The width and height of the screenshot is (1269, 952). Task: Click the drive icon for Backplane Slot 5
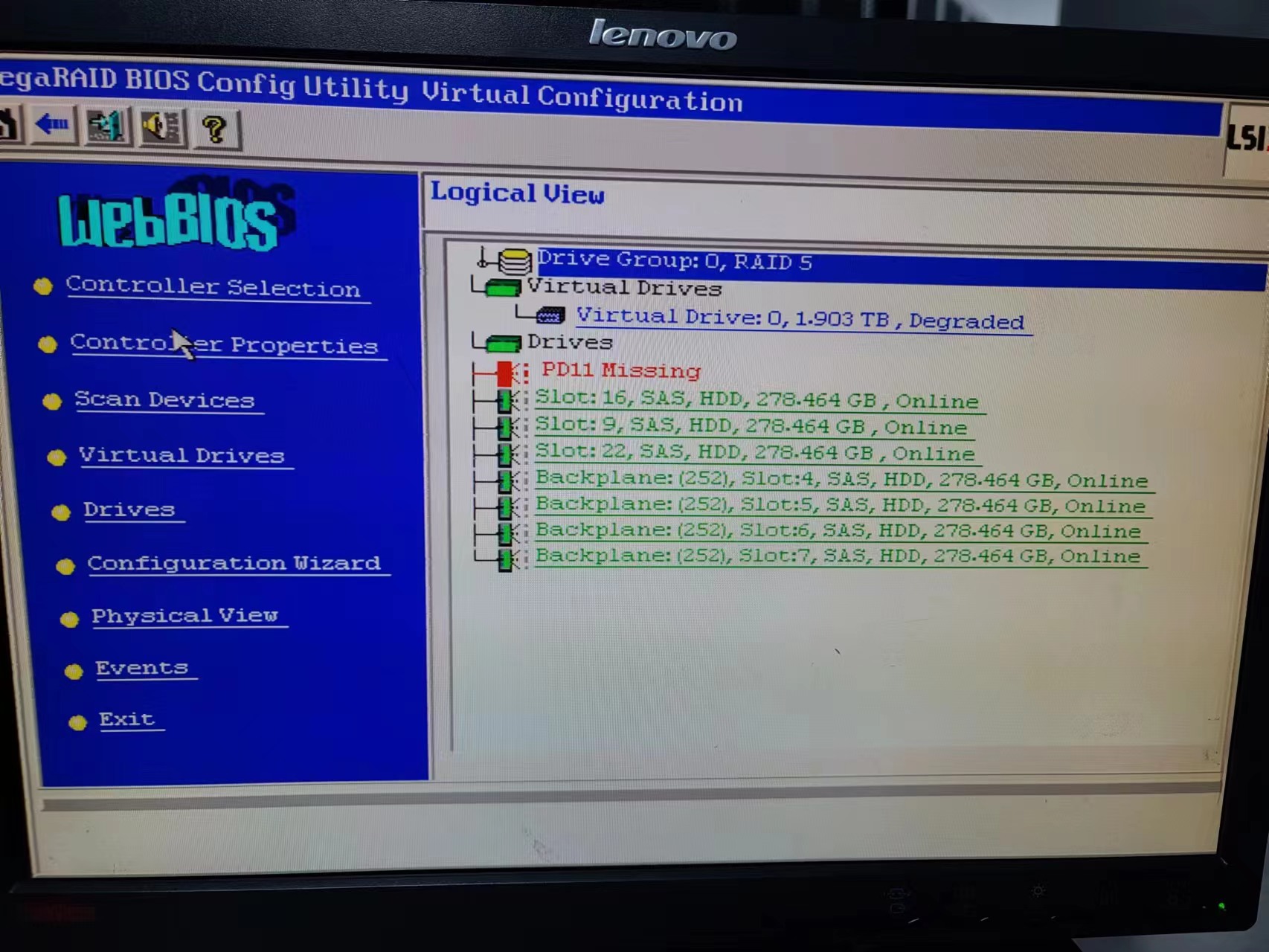pos(509,507)
